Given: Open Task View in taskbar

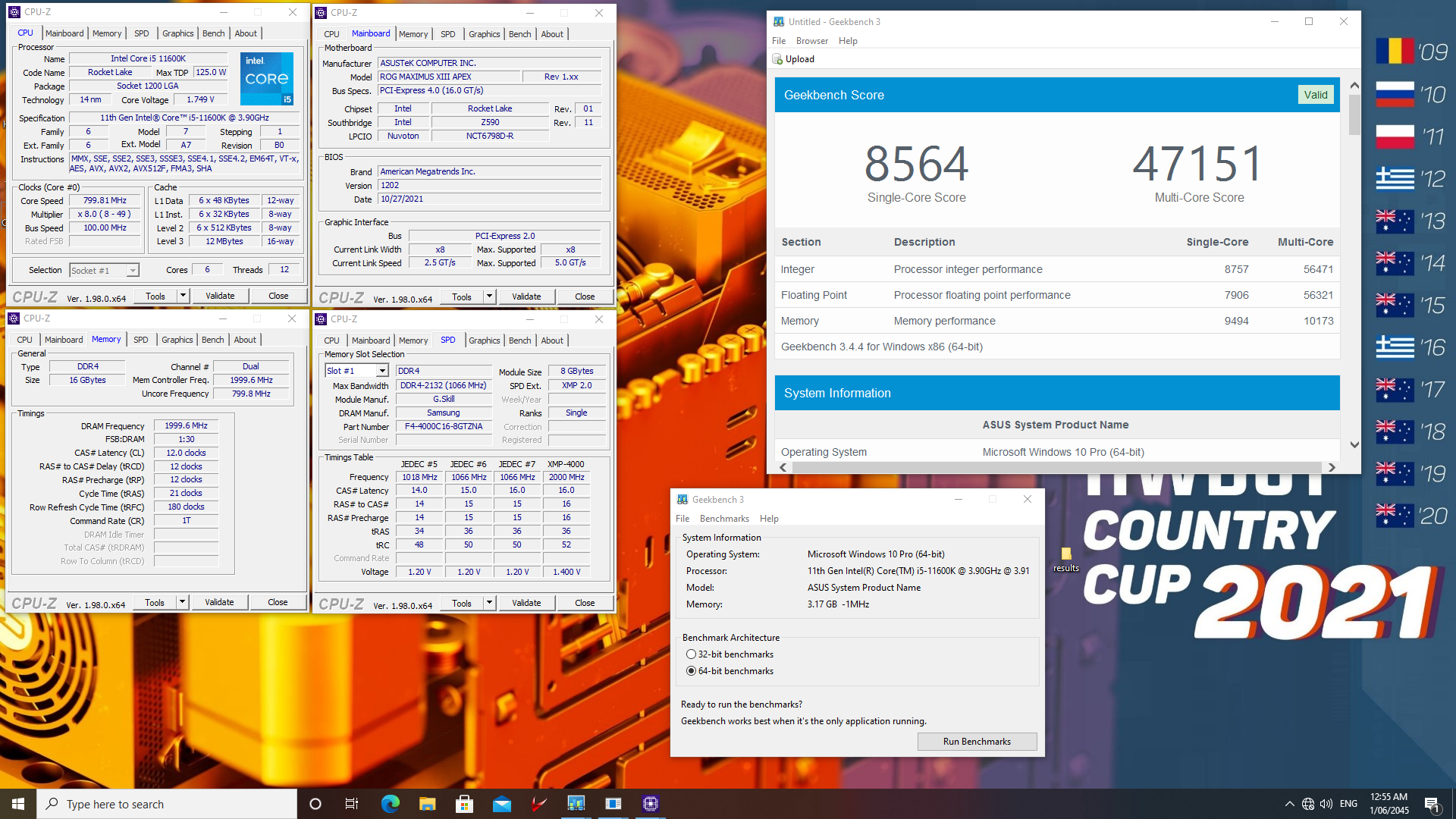Looking at the screenshot, I should pos(352,804).
